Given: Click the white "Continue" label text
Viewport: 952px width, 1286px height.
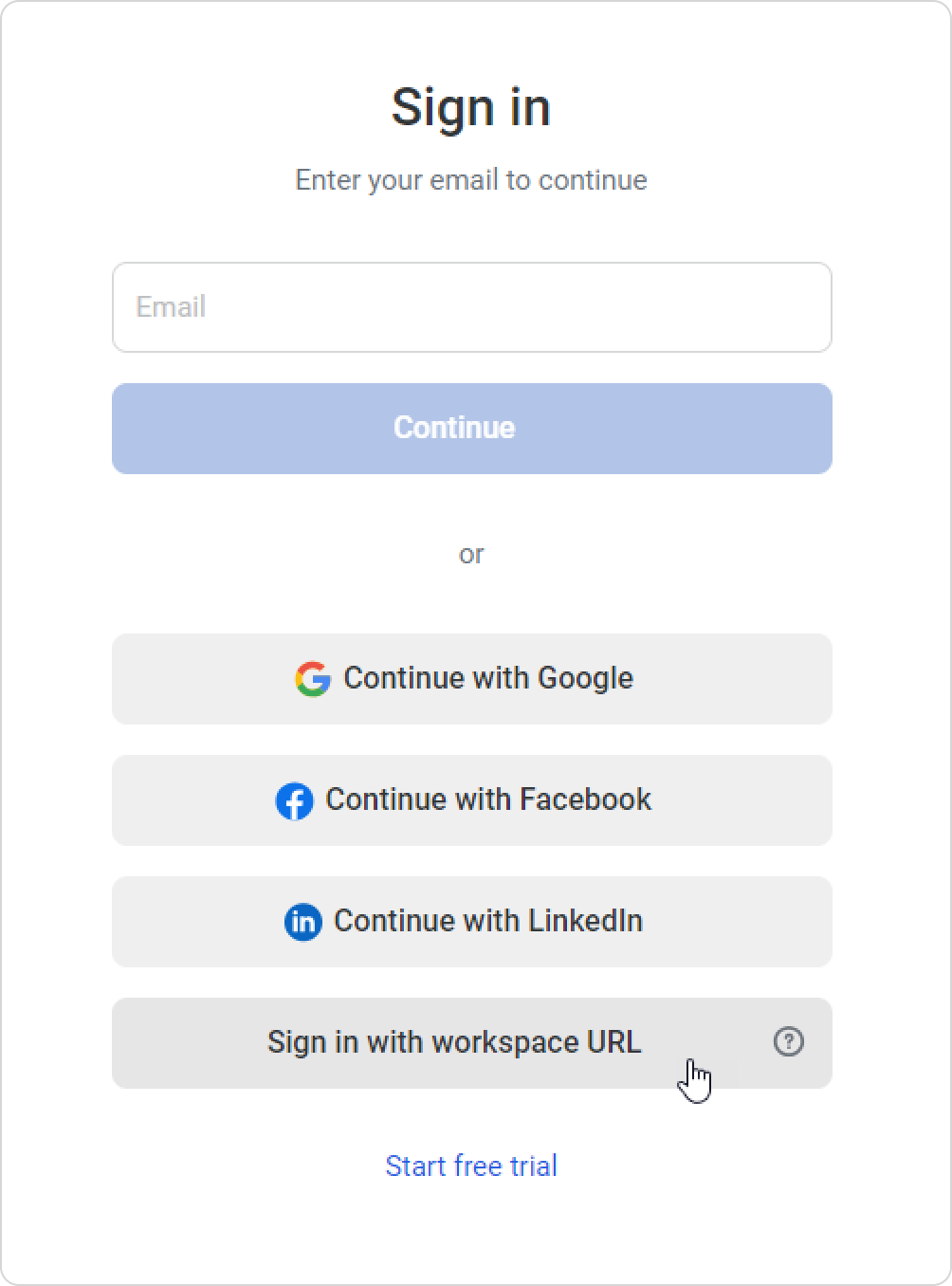Looking at the screenshot, I should [x=454, y=428].
